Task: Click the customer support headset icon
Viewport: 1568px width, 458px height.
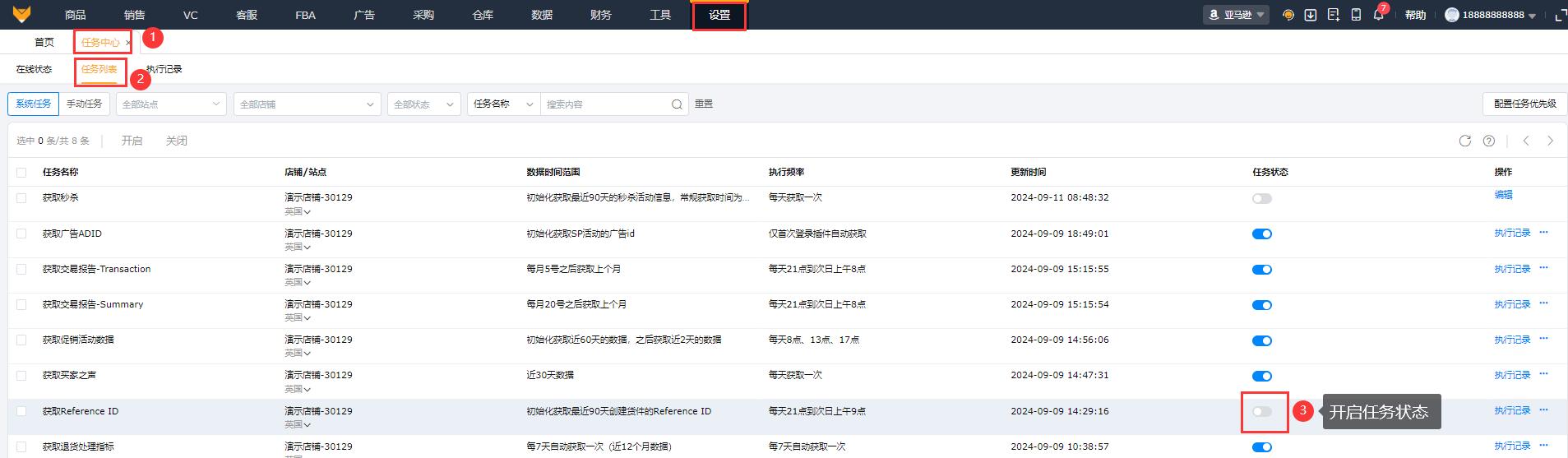Action: coord(1288,15)
